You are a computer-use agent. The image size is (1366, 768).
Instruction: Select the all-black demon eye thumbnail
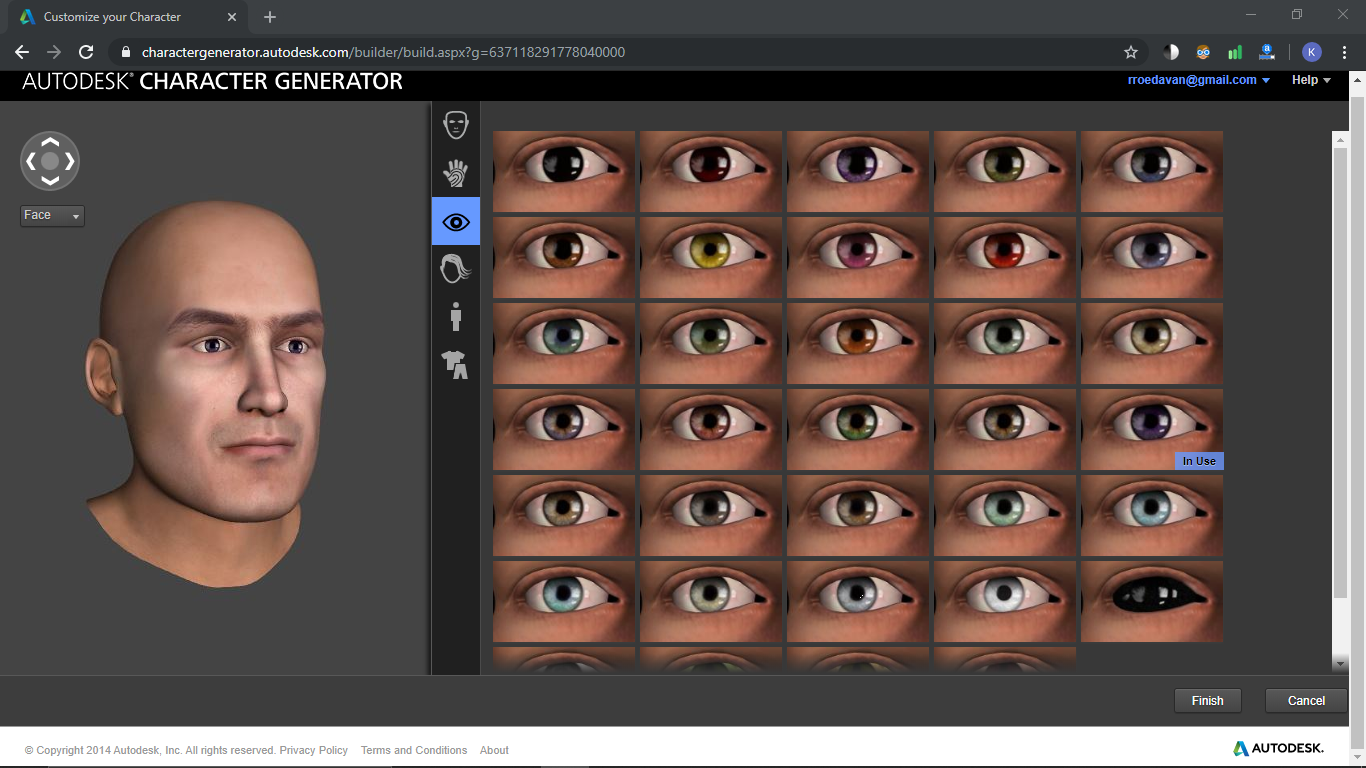1151,601
